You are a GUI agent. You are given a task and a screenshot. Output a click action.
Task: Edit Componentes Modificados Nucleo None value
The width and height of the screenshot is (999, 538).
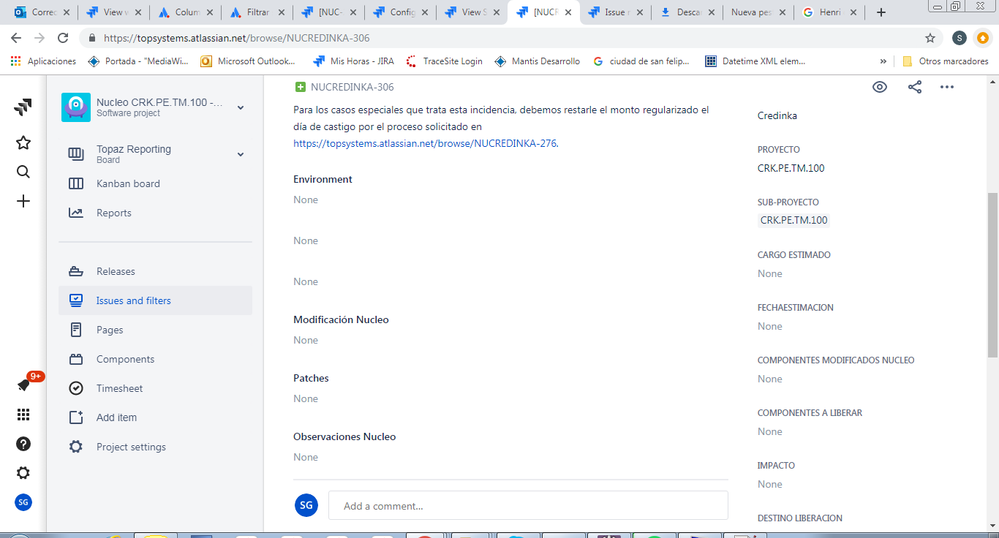click(770, 379)
